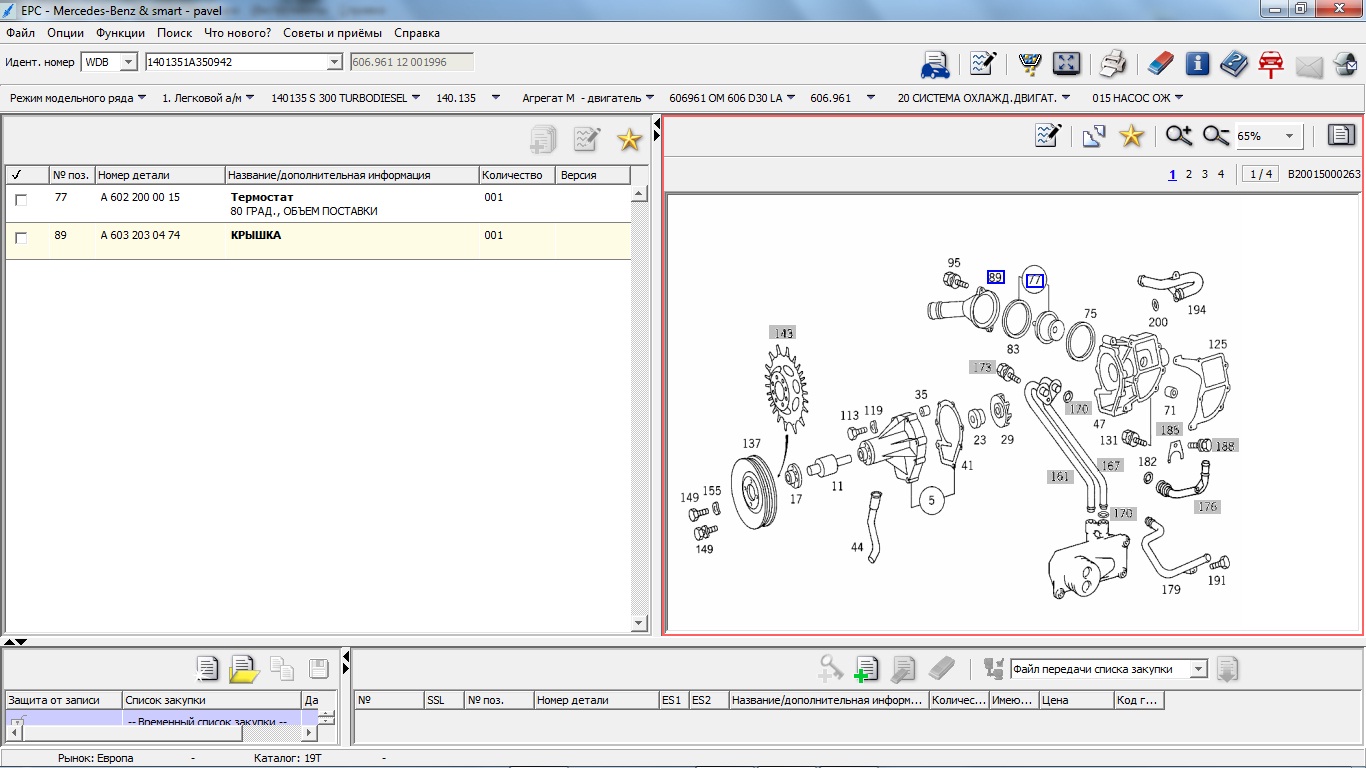Tick the checkbox for position 77 Термостат
Viewport: 1366px width, 768px height.
tap(21, 200)
